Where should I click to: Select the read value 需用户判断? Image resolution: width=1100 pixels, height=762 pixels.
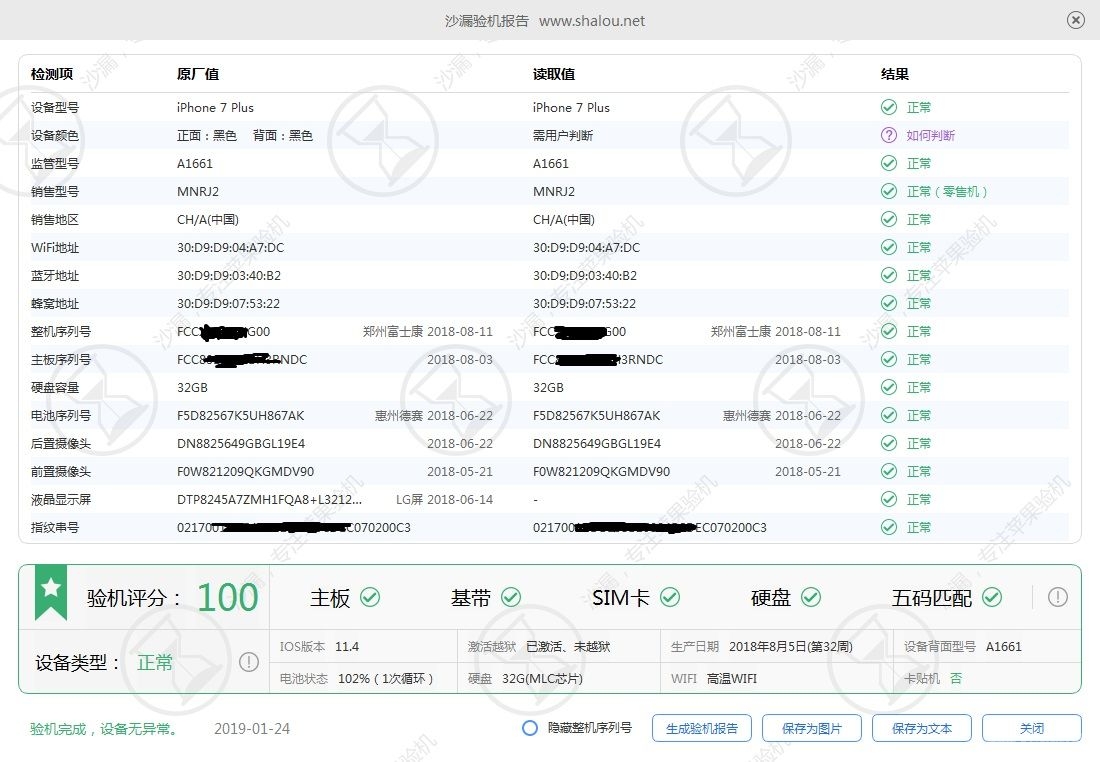coord(563,135)
